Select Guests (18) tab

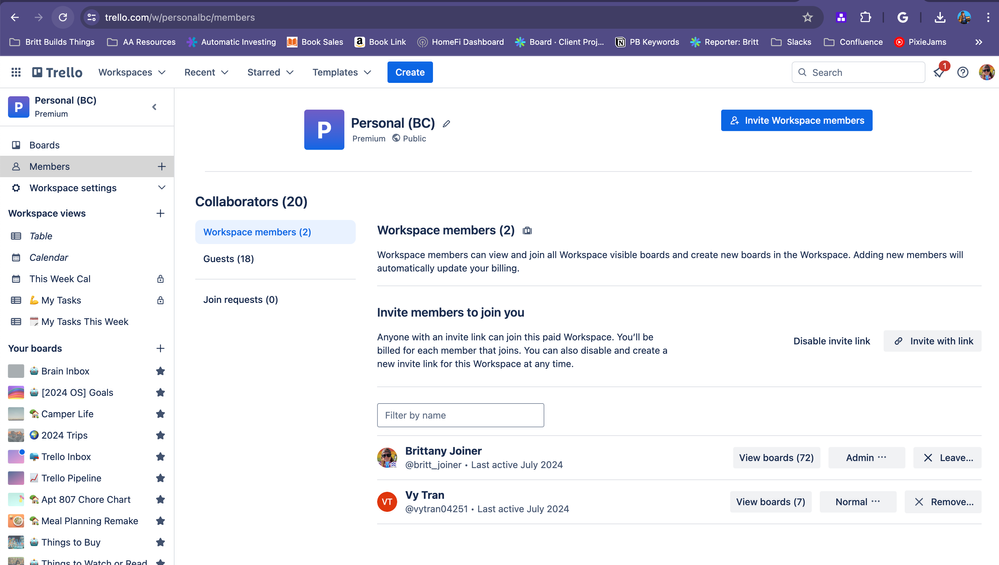[275, 259]
